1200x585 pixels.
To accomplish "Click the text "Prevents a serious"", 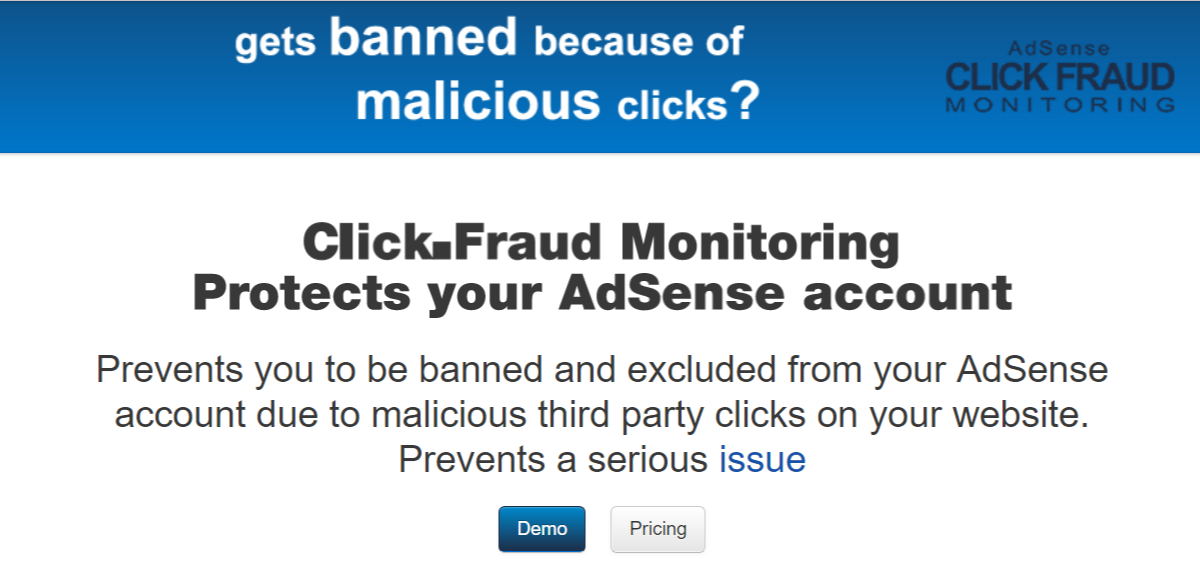I will (x=553, y=459).
